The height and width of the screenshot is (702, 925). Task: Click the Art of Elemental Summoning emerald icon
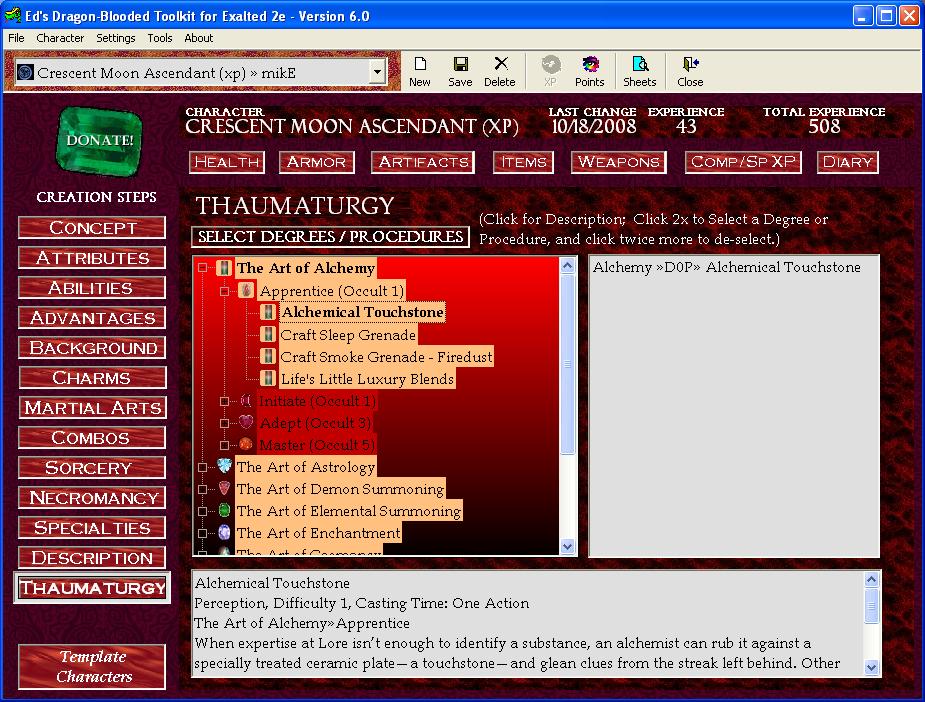(224, 510)
